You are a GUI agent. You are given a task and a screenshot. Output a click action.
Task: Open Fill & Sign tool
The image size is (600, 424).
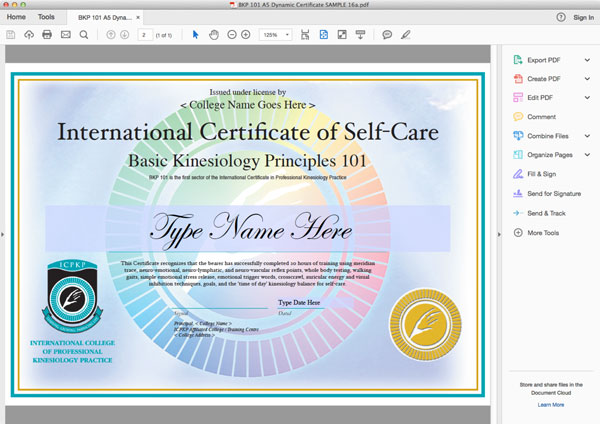coord(541,174)
